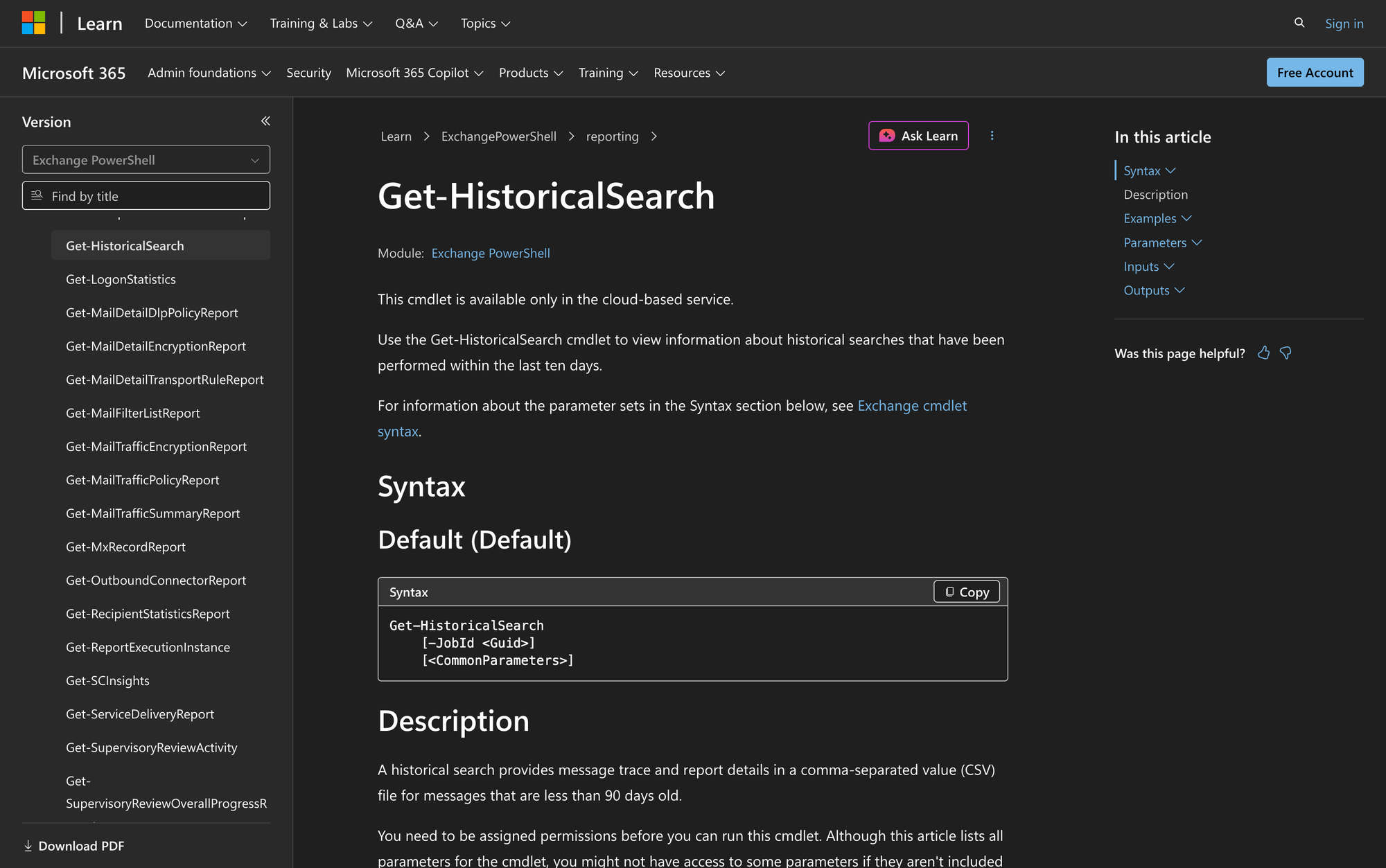Select Get-LogonStatistics in sidebar

[121, 279]
